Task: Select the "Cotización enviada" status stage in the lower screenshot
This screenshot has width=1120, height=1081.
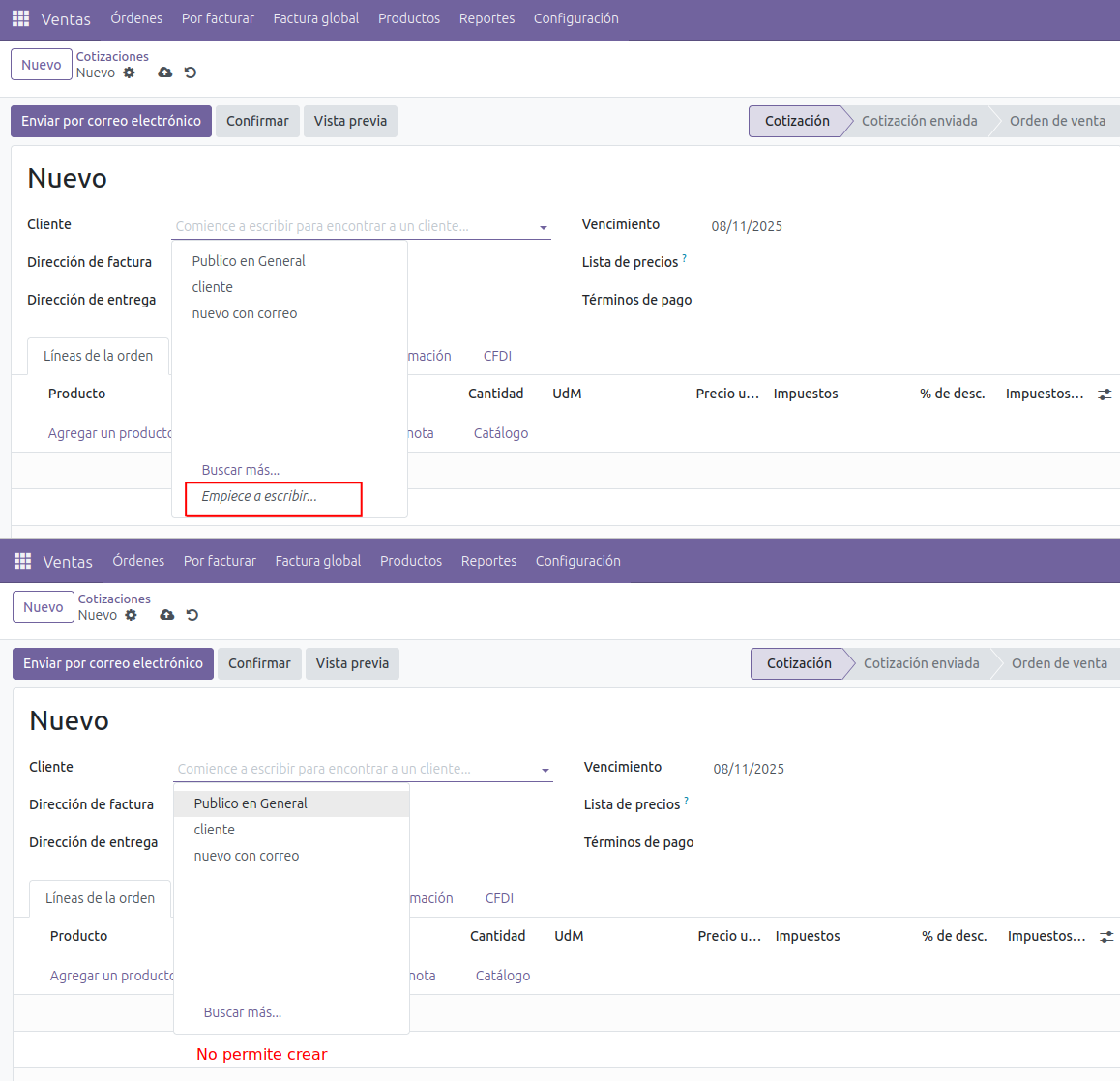Action: point(921,663)
